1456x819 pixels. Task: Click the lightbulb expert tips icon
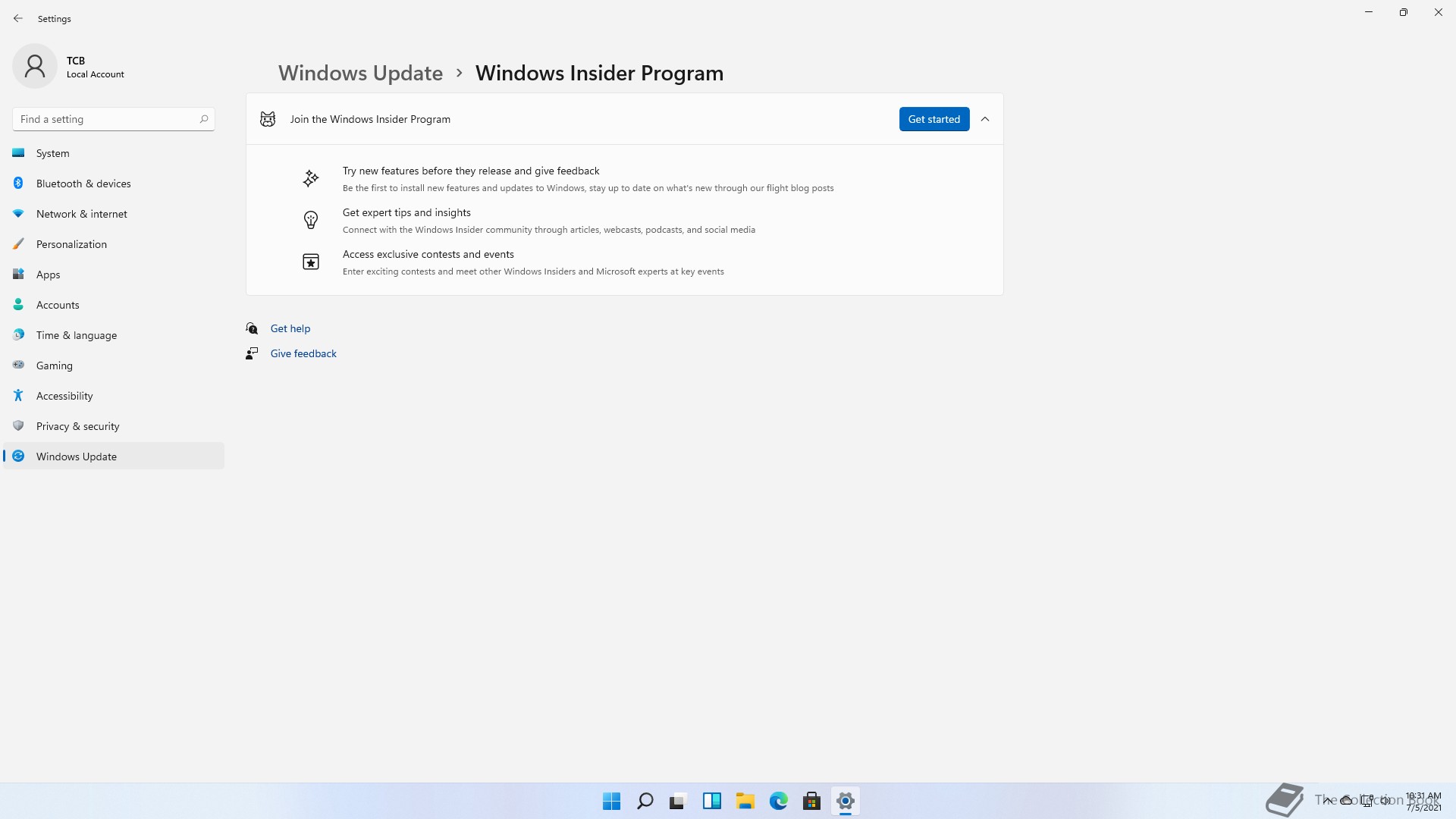click(x=310, y=220)
